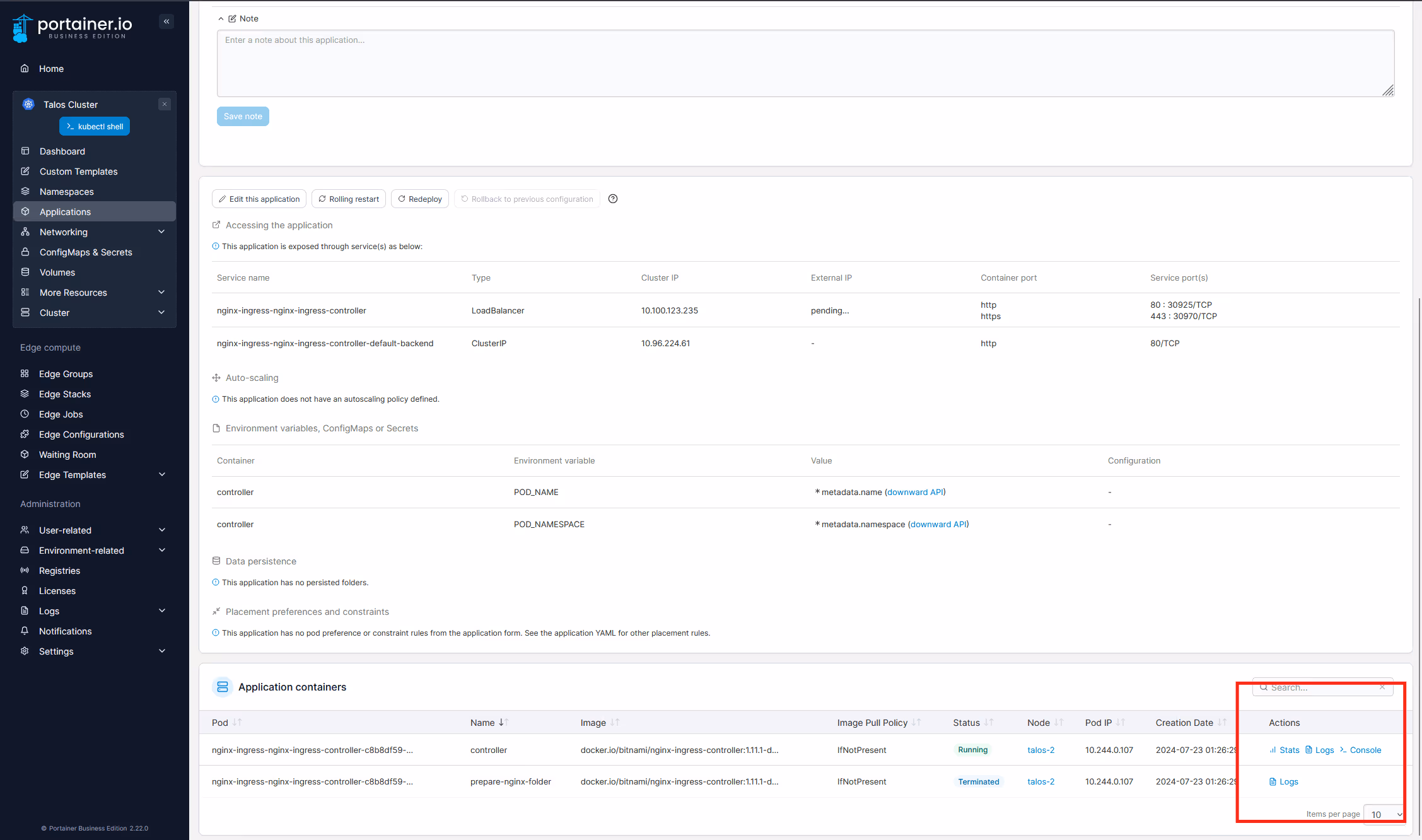Viewport: 1422px width, 840px height.
Task: Expand the Logs sidebar menu
Action: (95, 611)
